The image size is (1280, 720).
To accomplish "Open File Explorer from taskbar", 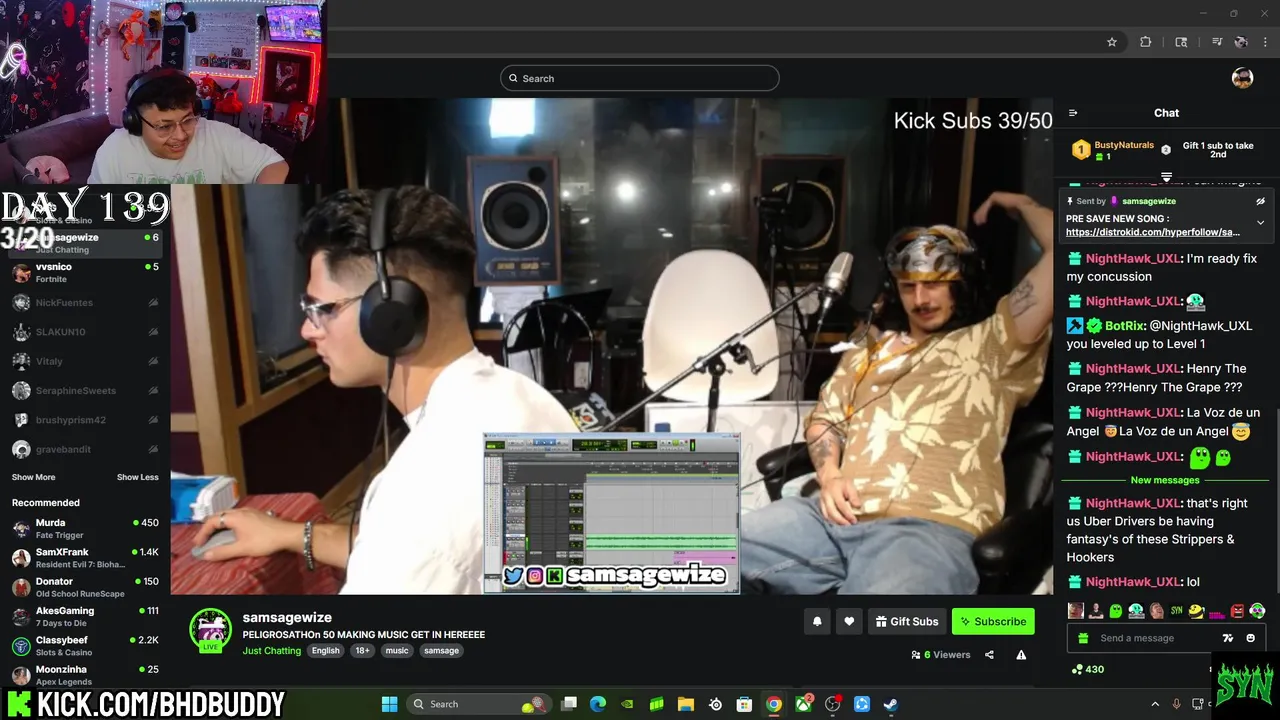I will [x=686, y=704].
